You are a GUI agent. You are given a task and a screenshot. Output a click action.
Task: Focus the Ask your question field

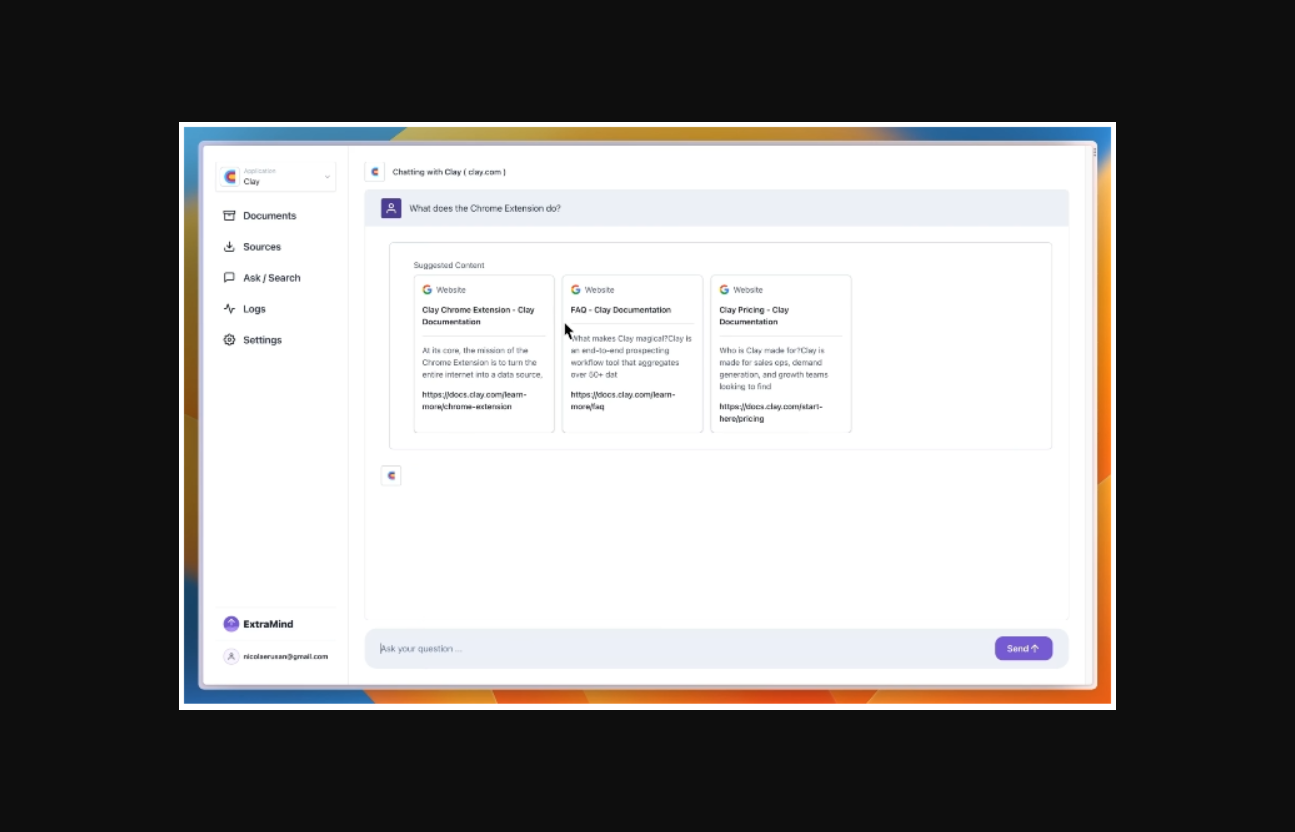(x=680, y=649)
